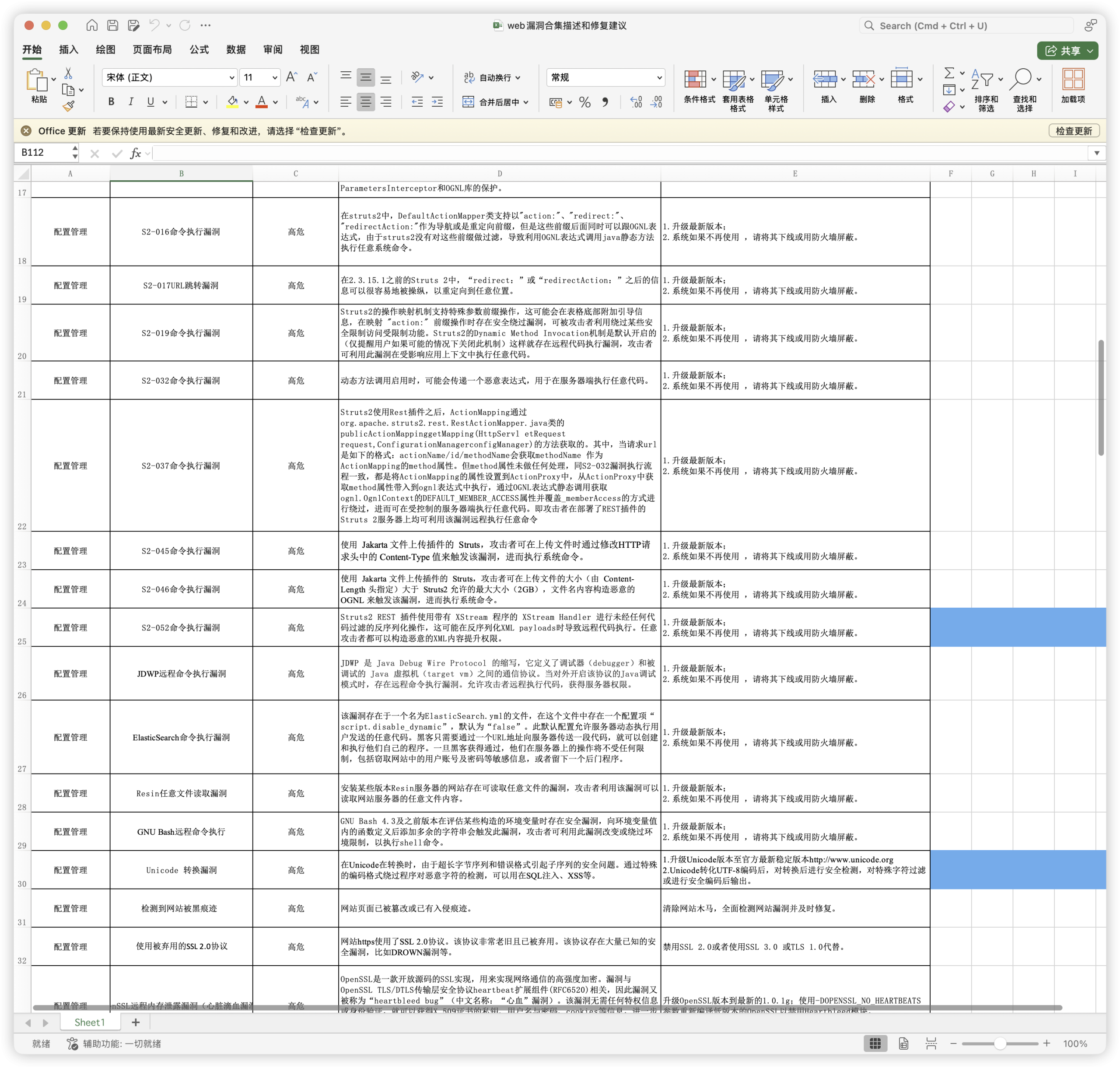Viewport: 1120px width, 1068px height.
Task: Click the 检查更新 button
Action: pos(1073,131)
